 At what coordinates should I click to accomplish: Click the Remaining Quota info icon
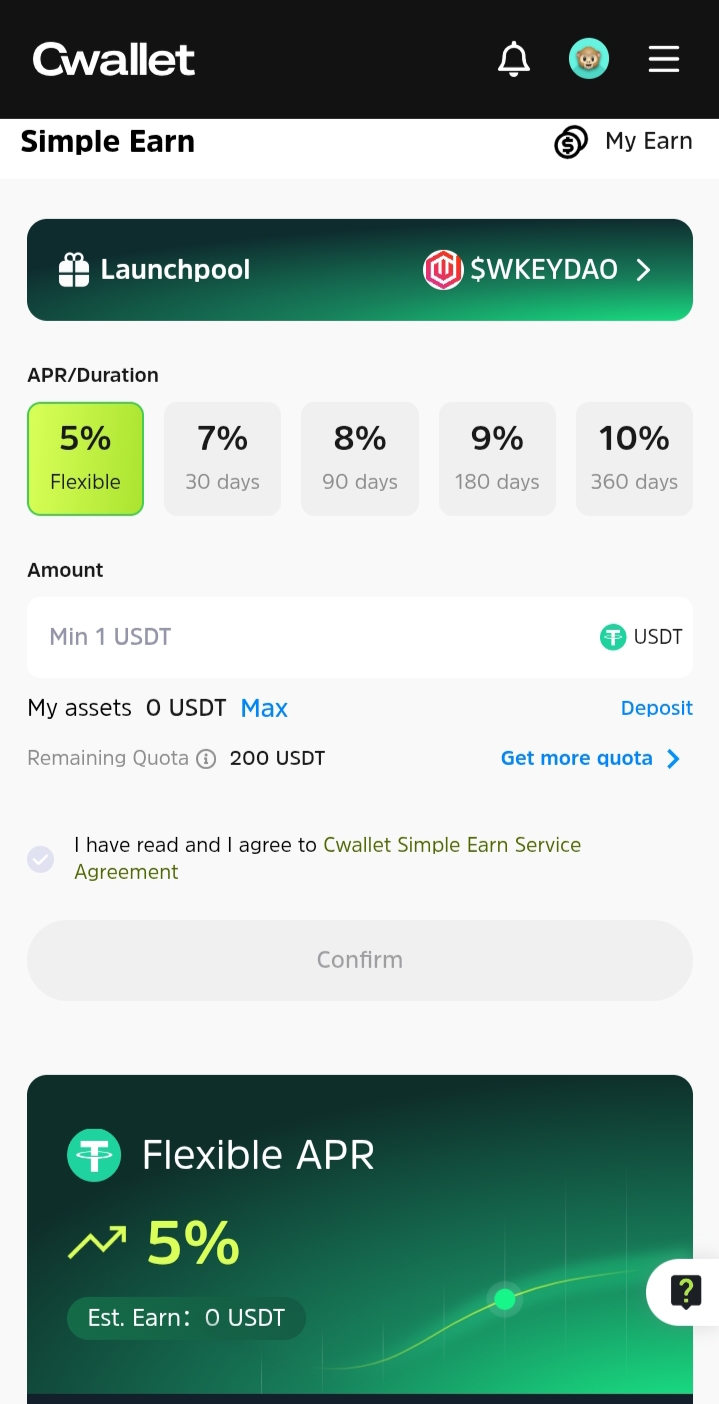click(206, 759)
